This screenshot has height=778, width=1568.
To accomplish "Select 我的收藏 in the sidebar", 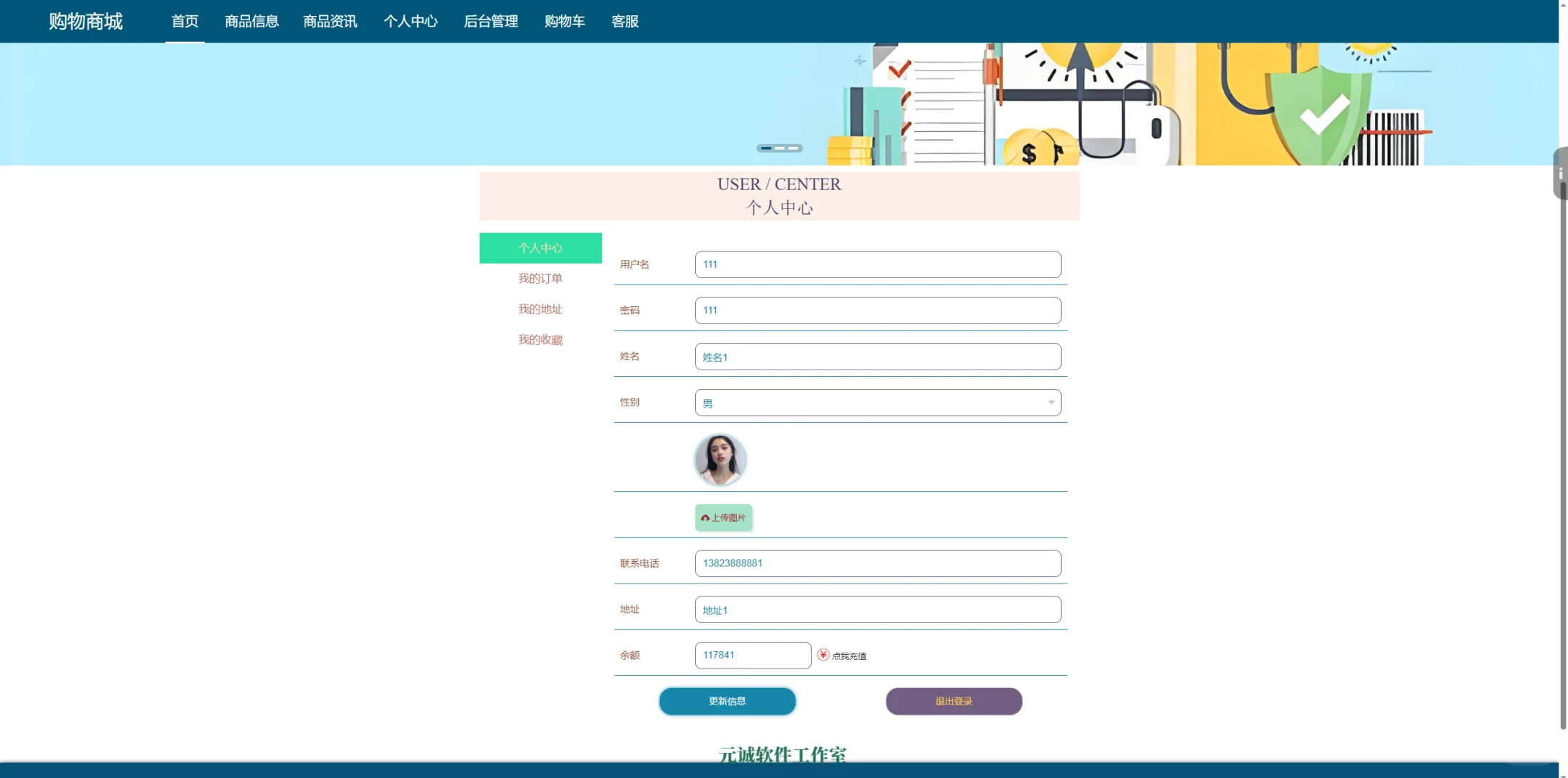I will point(540,339).
